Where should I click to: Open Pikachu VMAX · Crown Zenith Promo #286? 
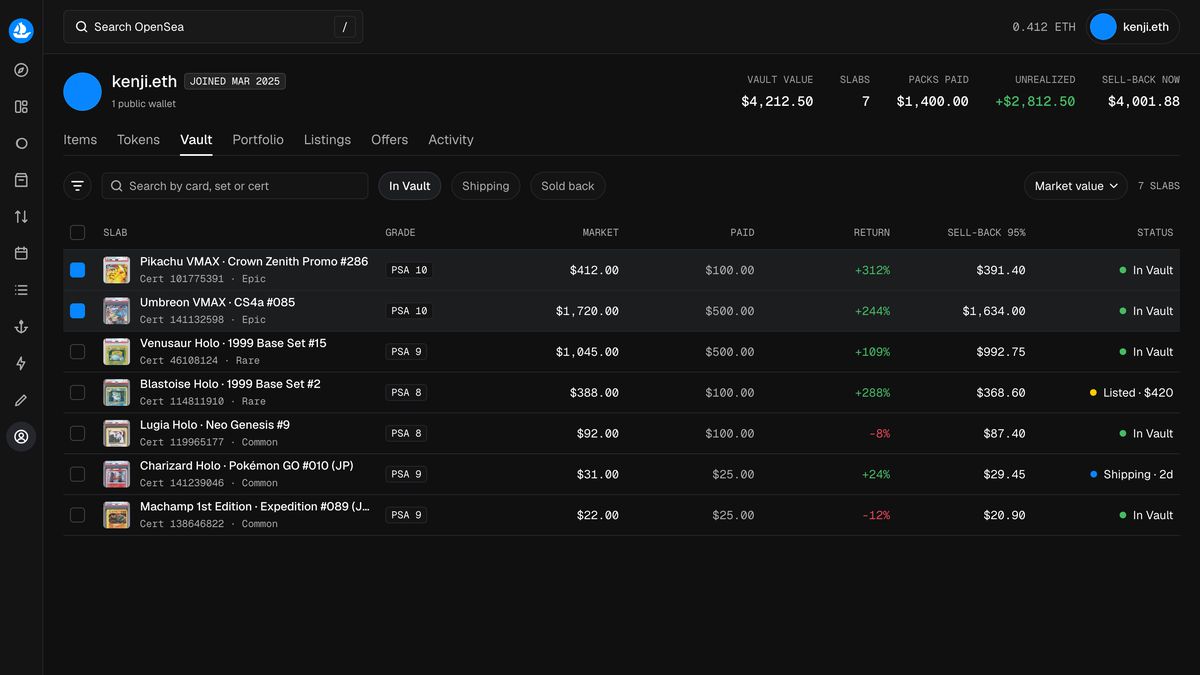pos(254,262)
